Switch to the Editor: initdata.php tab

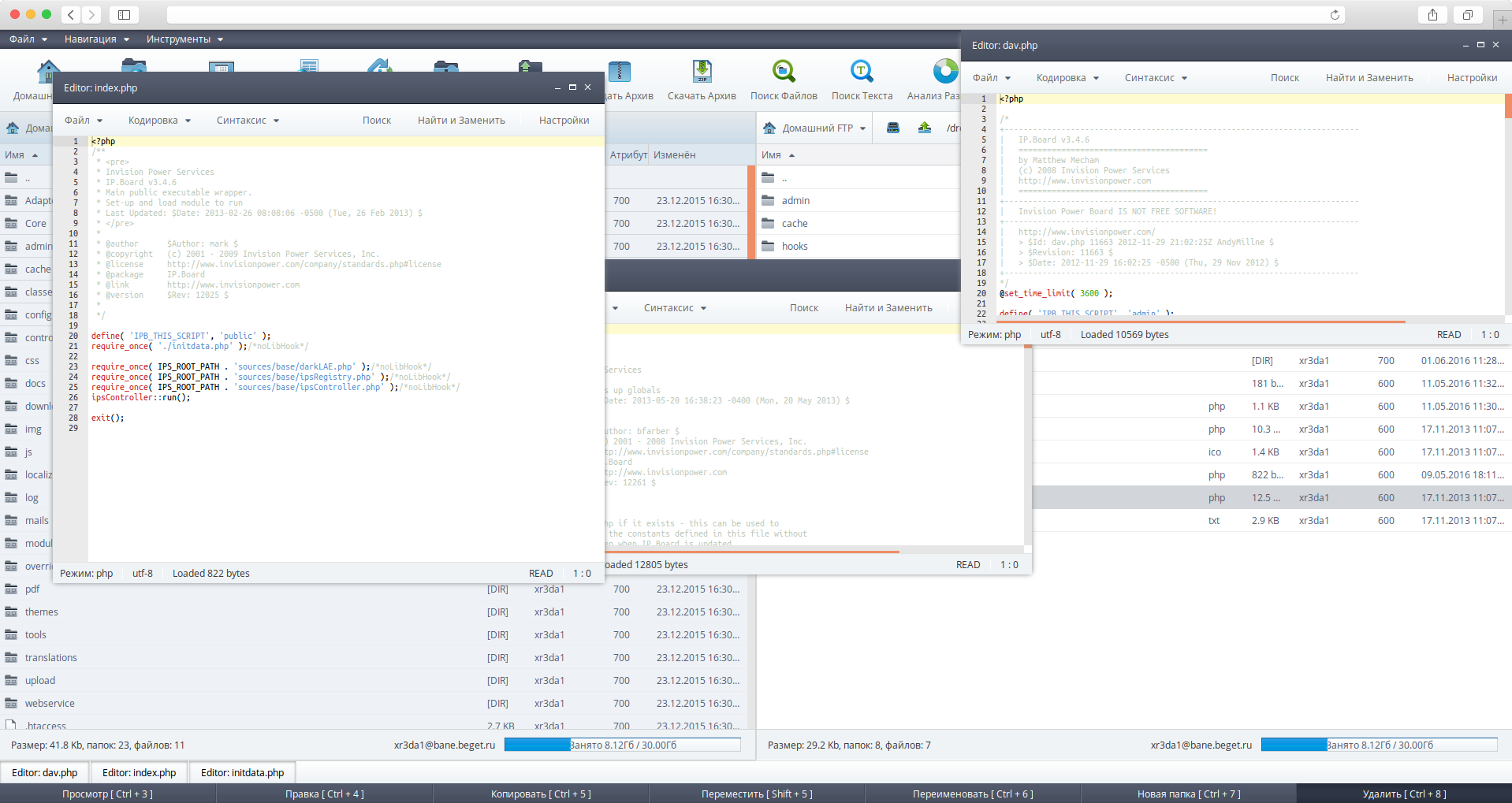[x=242, y=772]
